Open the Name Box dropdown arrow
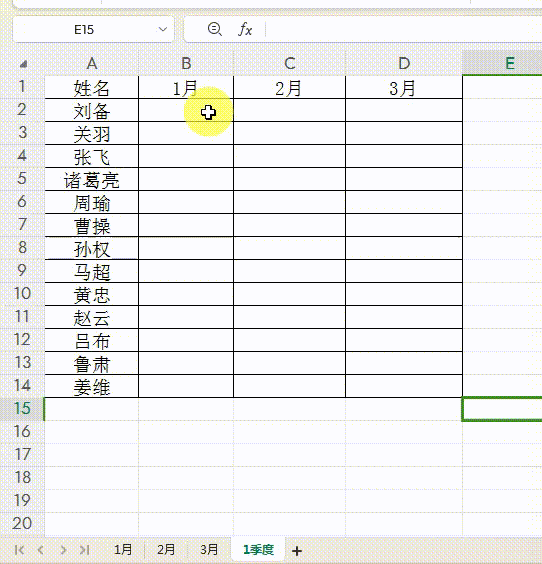The height and width of the screenshot is (564, 542). click(x=163, y=29)
